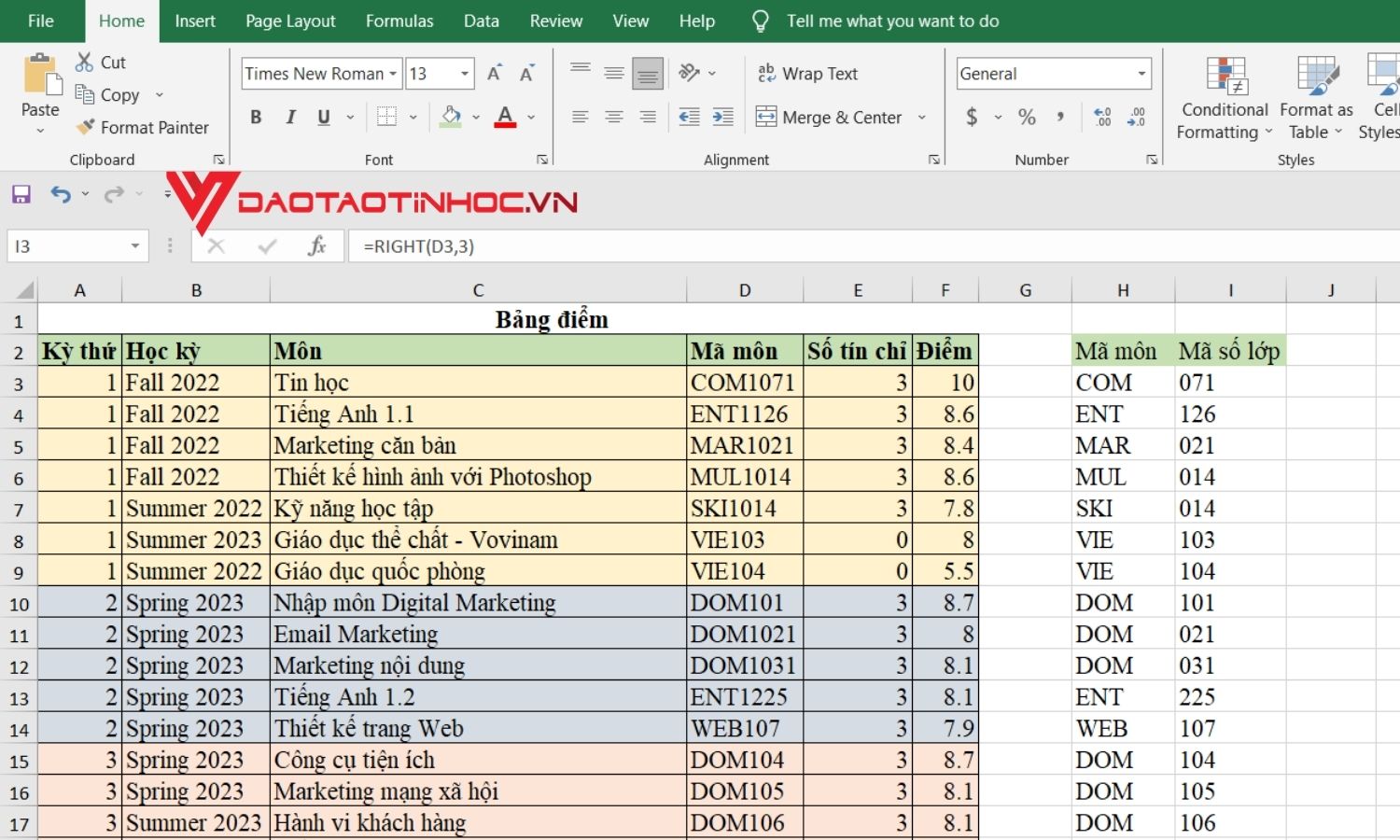Screen dimensions: 1400x840
Task: Open the Font settings dialog launcher
Action: tap(542, 159)
